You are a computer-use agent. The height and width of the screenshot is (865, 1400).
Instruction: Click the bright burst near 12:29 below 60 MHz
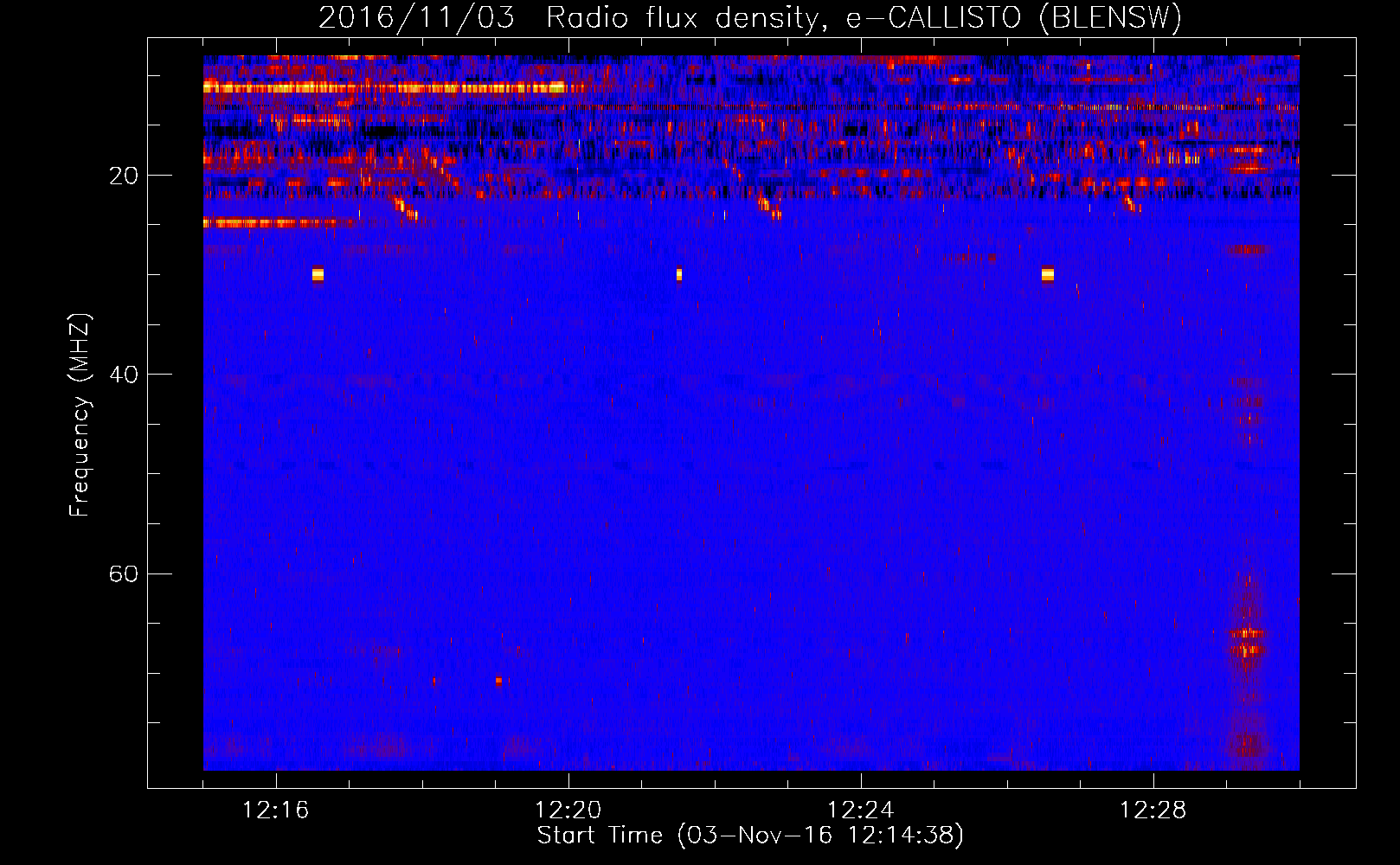coord(1248,642)
